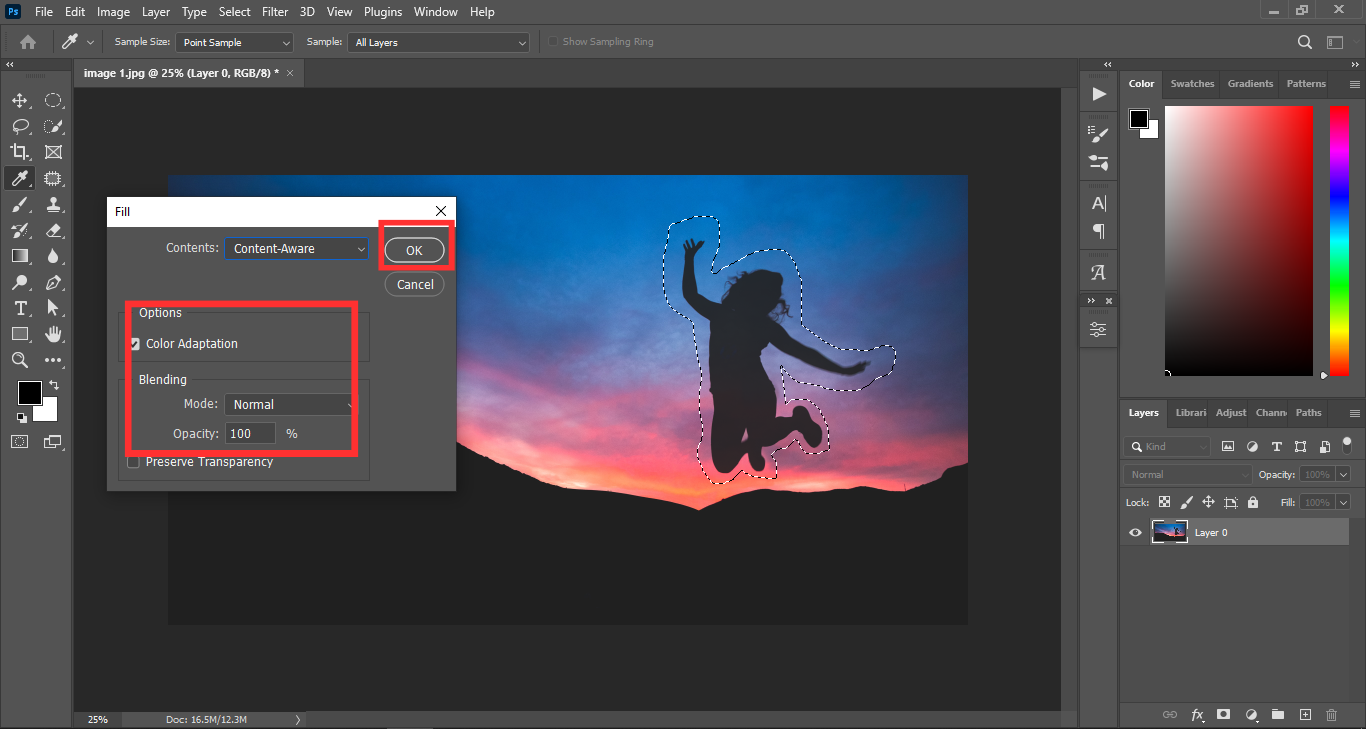Select the Pen tool
The image size is (1366, 729).
[x=53, y=282]
